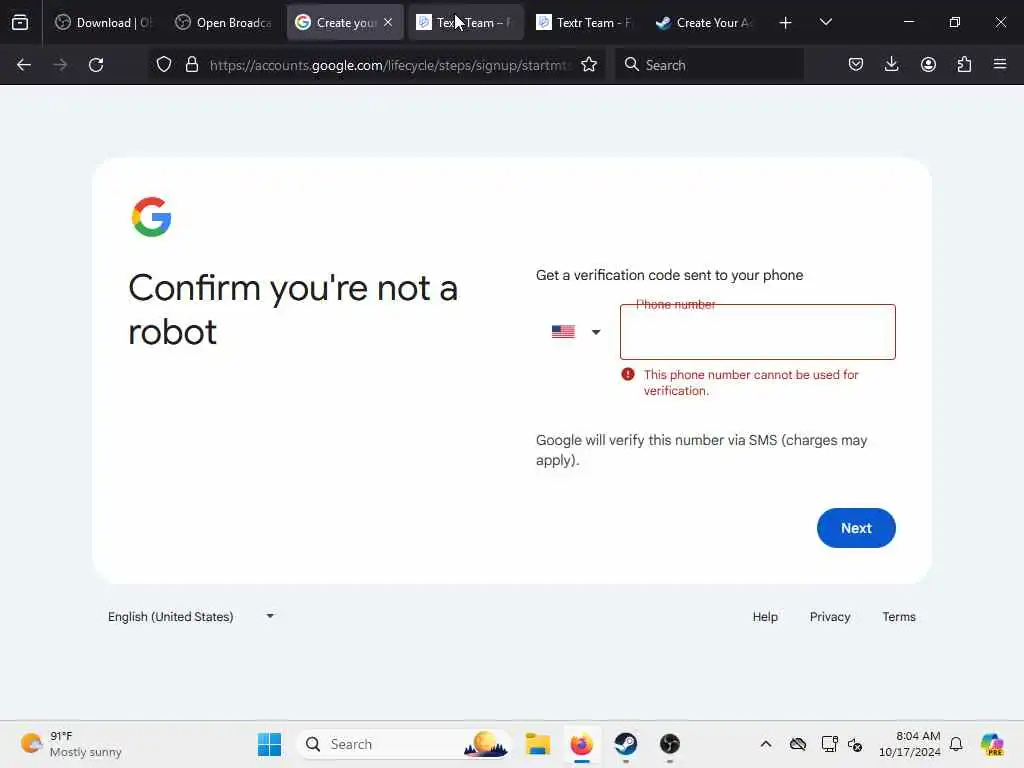Click the Firefox View icon
Screen dimensions: 1024x768
(20, 22)
